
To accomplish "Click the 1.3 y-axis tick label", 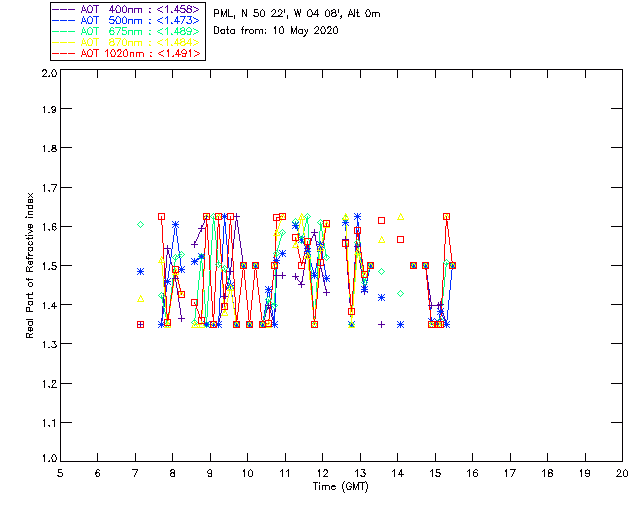I will point(49,344).
